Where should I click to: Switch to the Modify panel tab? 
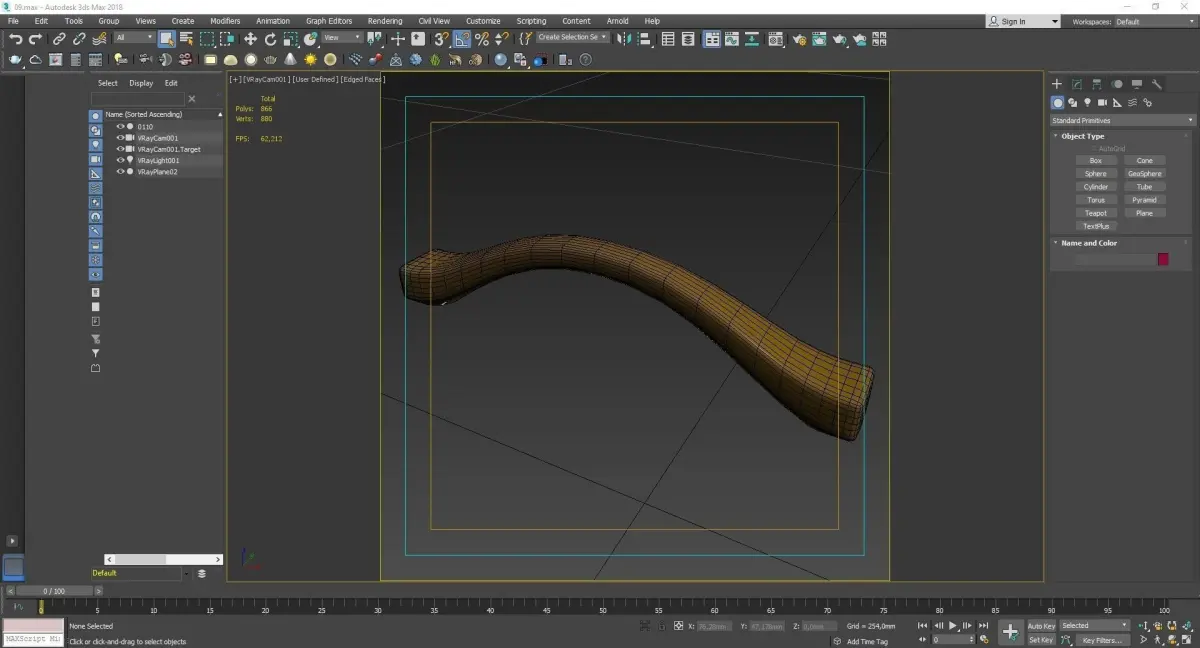point(1077,84)
